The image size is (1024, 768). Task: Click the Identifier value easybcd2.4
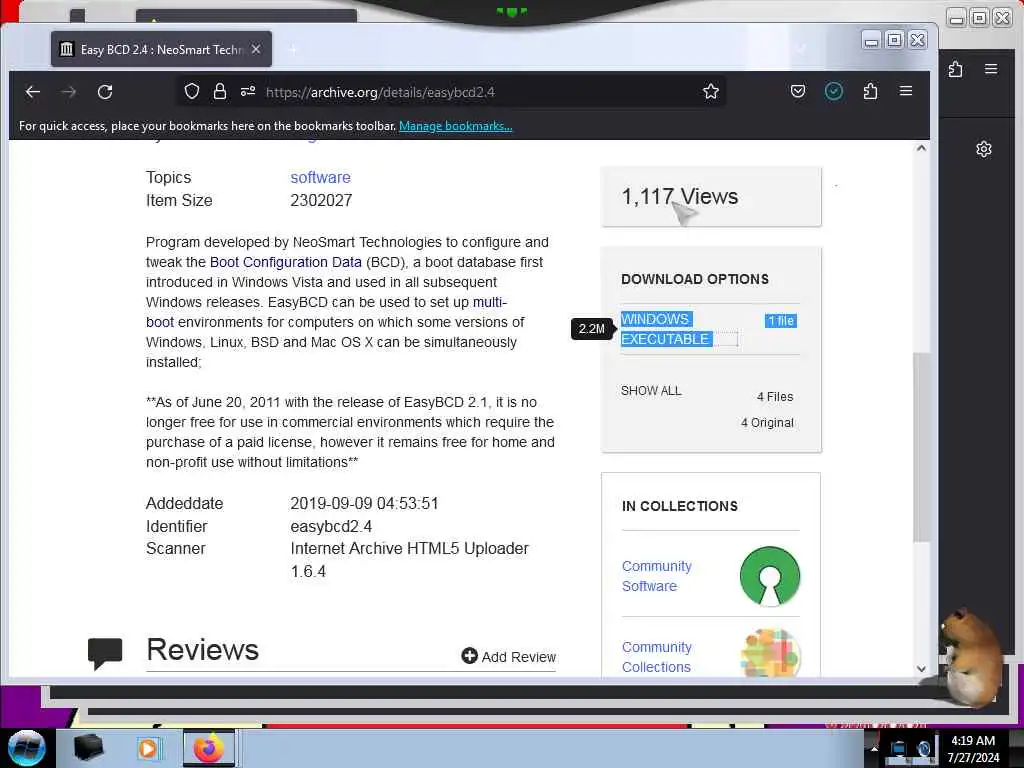[x=331, y=526]
